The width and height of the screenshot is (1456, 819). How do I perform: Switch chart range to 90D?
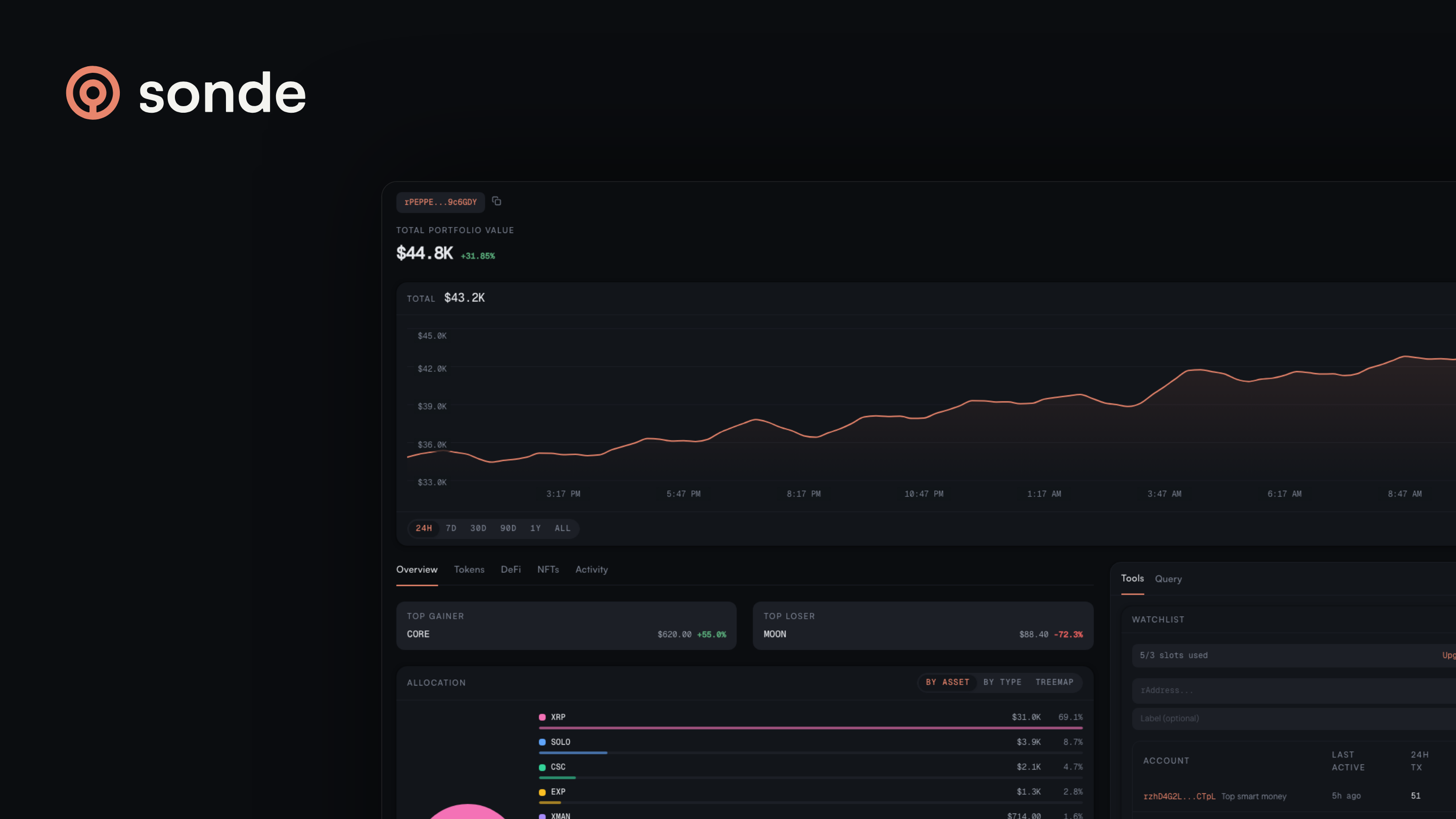point(508,528)
